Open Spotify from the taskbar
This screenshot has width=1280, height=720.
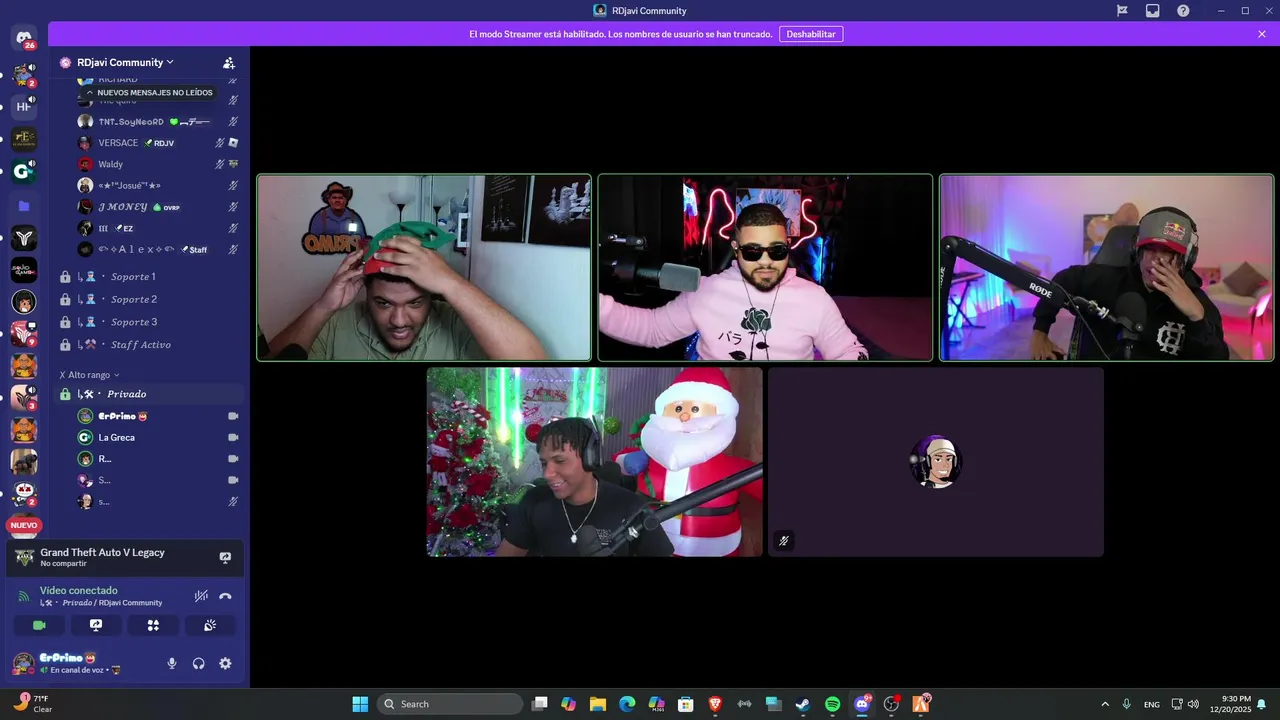(832, 704)
